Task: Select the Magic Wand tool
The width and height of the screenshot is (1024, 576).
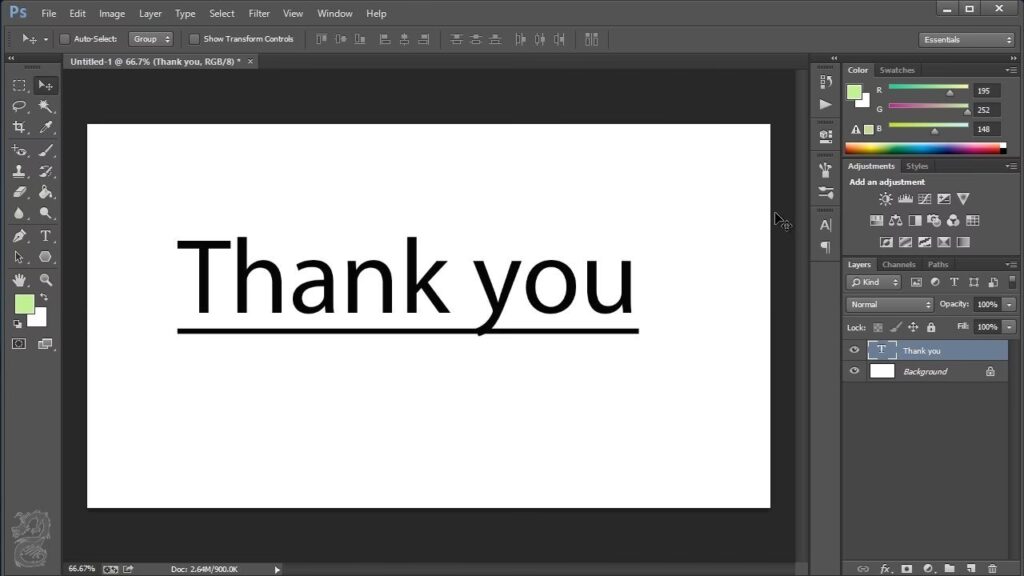Action: click(x=45, y=106)
